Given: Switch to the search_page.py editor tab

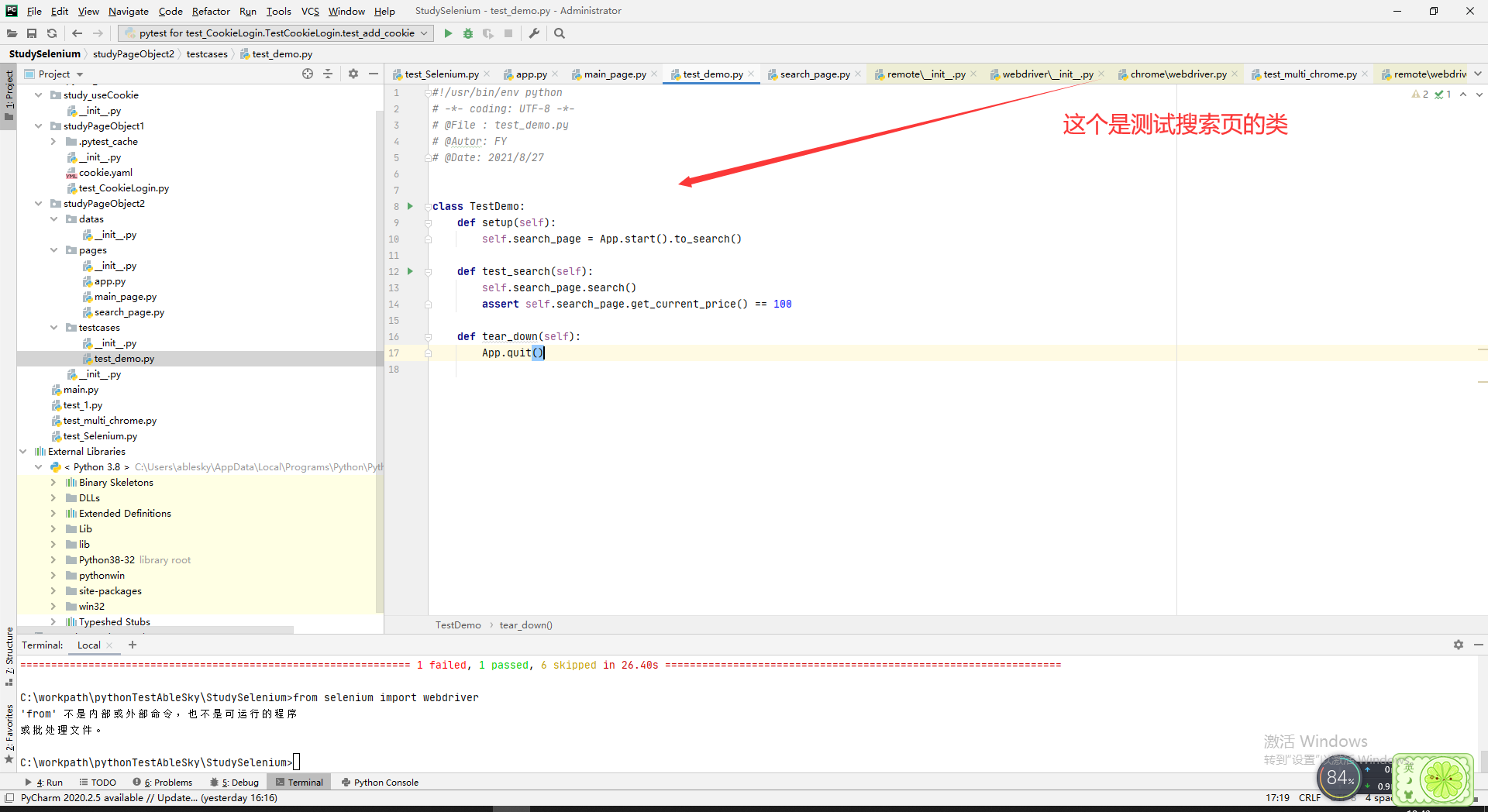Looking at the screenshot, I should tap(815, 74).
